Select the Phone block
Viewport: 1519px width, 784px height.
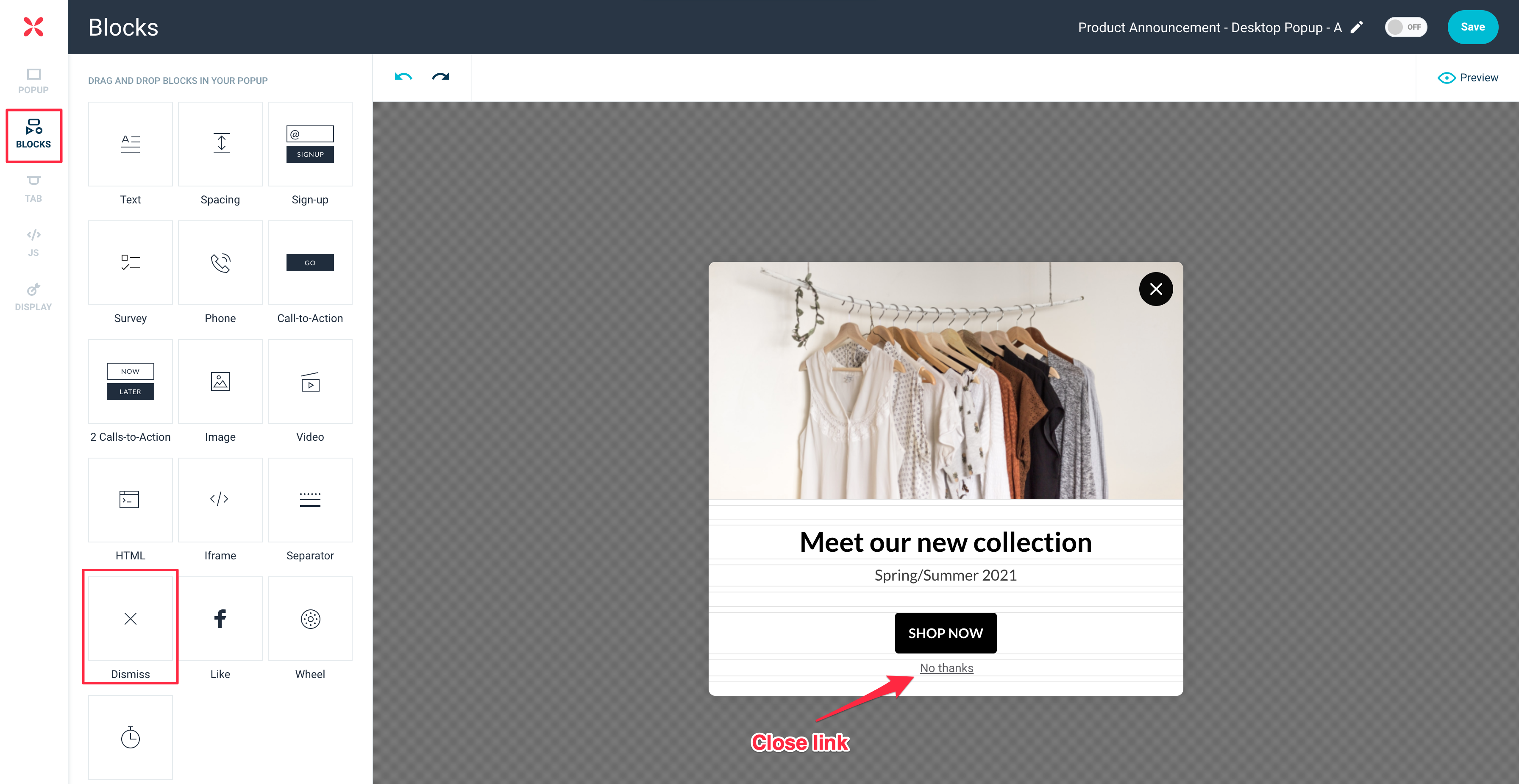coord(220,263)
